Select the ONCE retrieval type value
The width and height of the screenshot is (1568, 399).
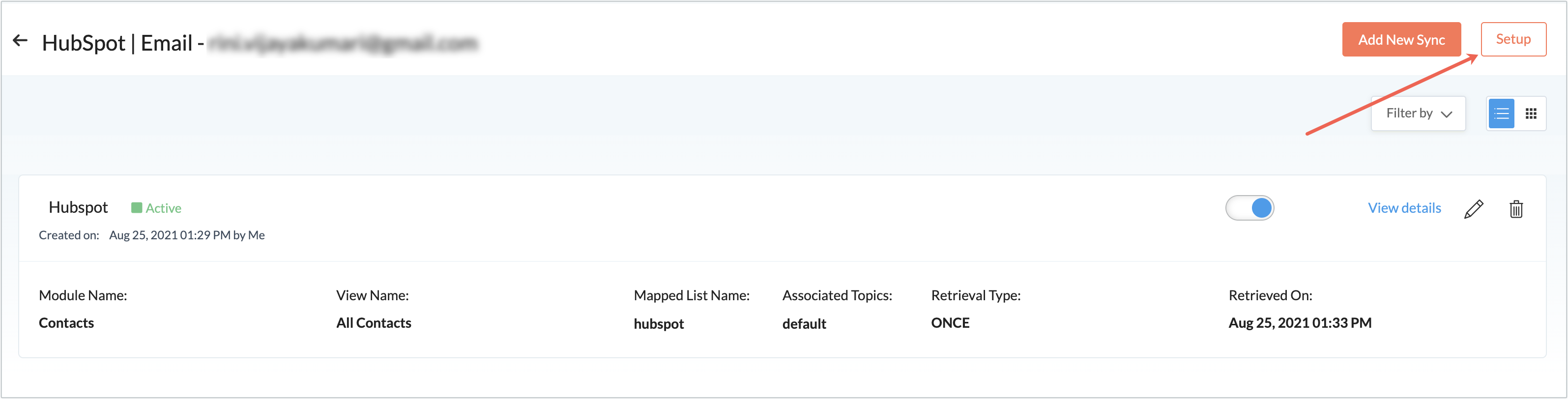[950, 323]
